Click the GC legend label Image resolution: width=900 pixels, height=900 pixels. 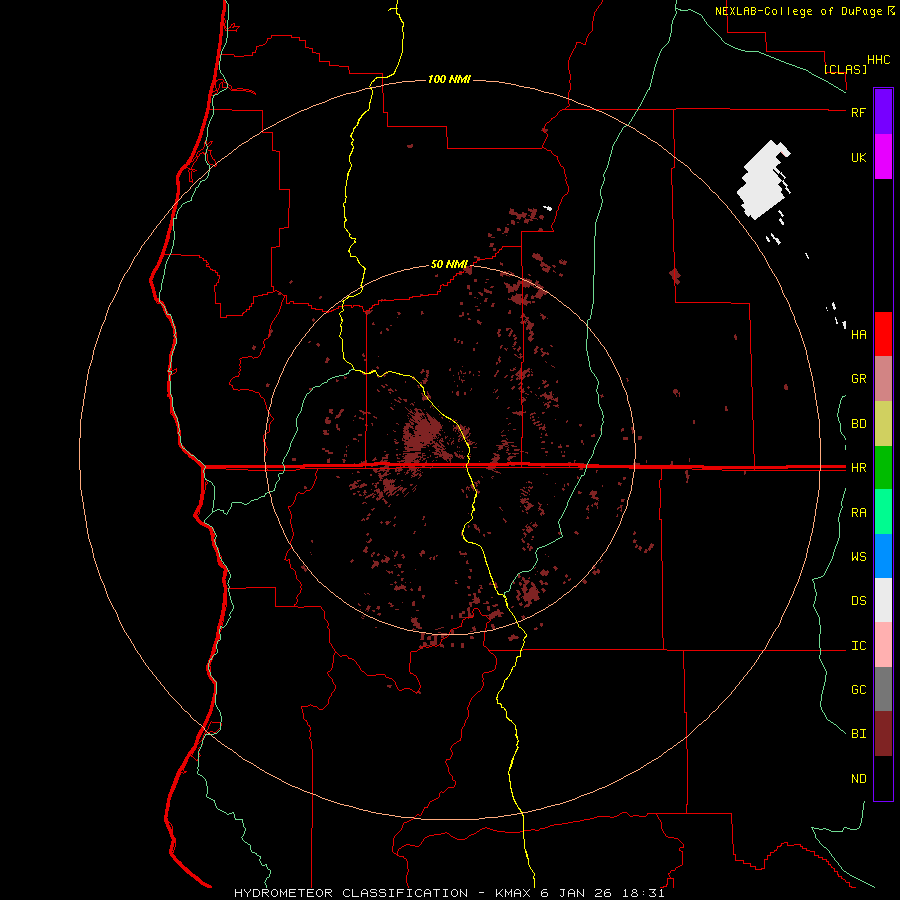(x=858, y=690)
